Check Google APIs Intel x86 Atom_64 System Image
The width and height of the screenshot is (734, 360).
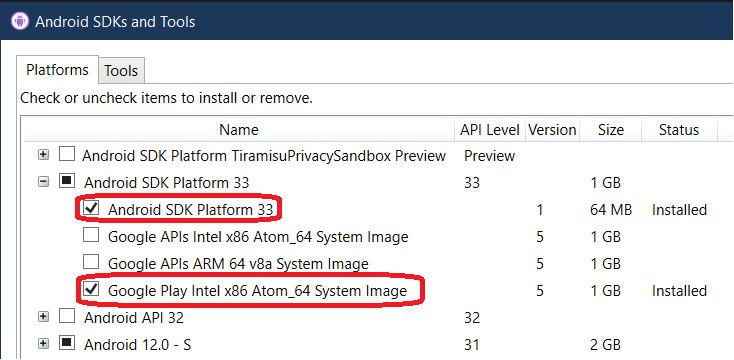[x=91, y=235]
